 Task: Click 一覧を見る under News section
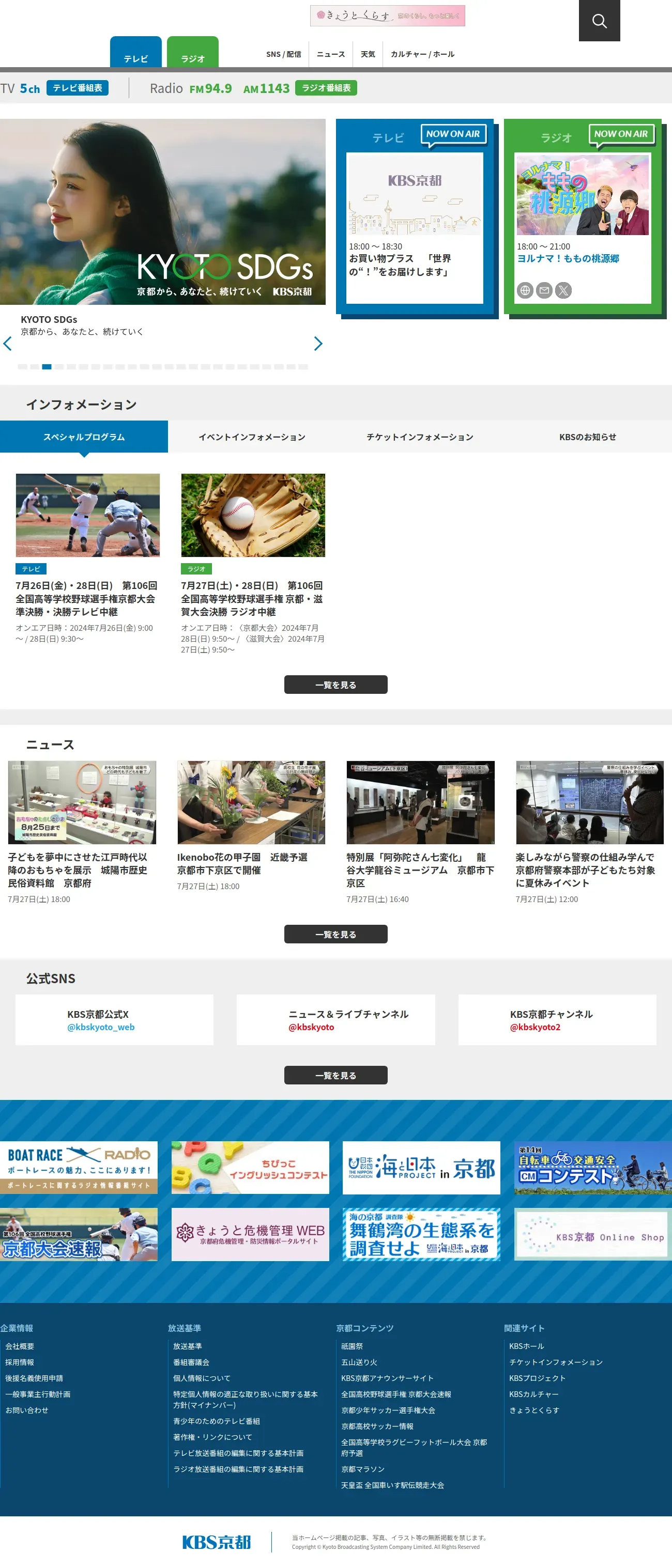click(335, 935)
